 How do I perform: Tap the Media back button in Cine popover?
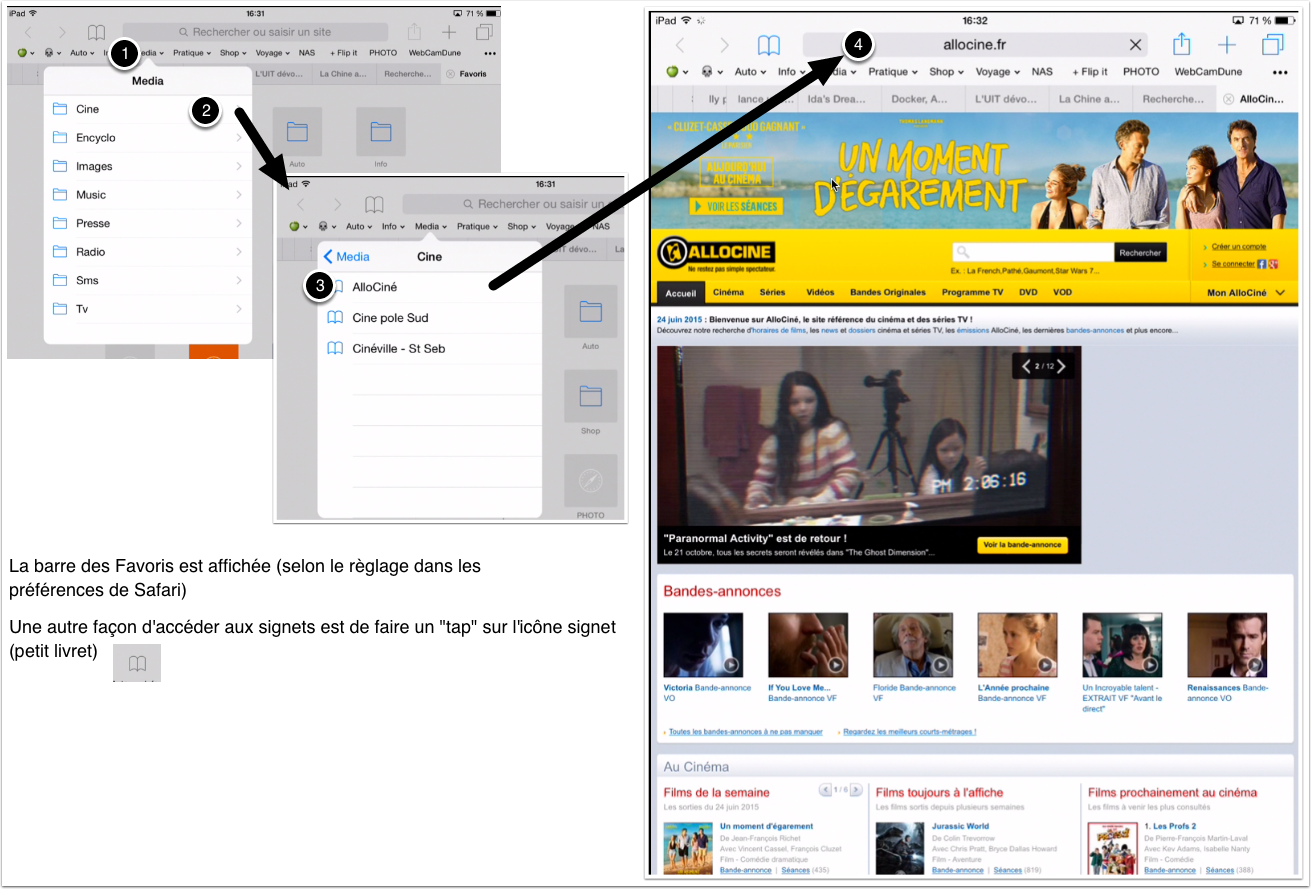[347, 257]
